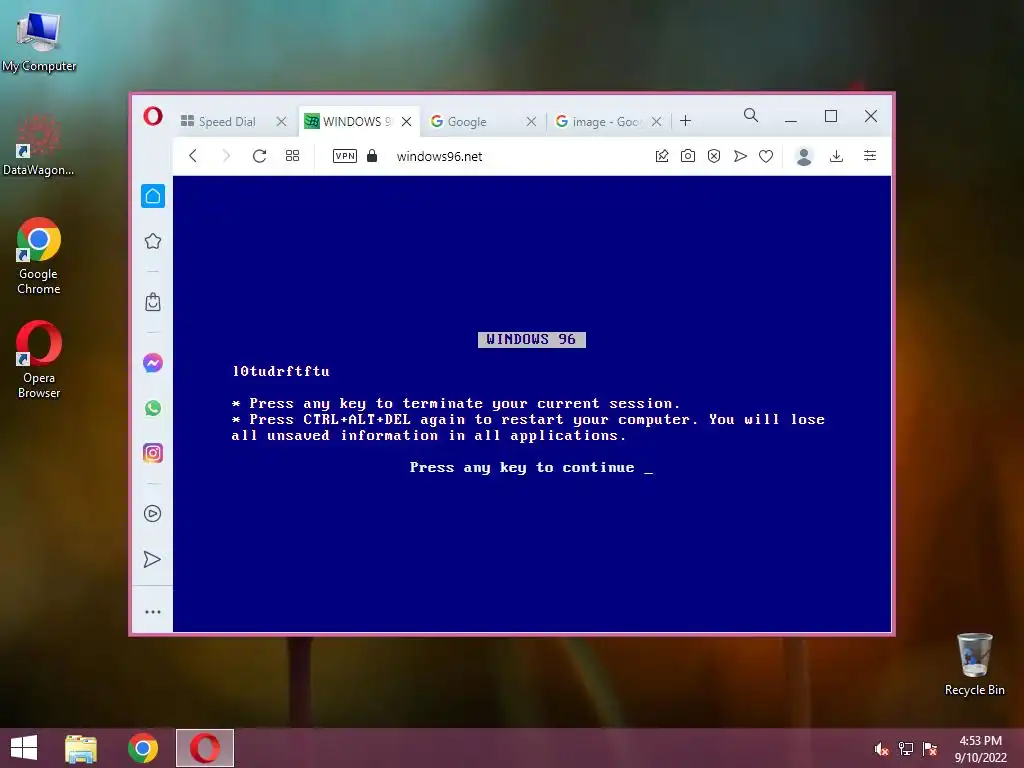Toggle the VPN badge

pos(345,155)
